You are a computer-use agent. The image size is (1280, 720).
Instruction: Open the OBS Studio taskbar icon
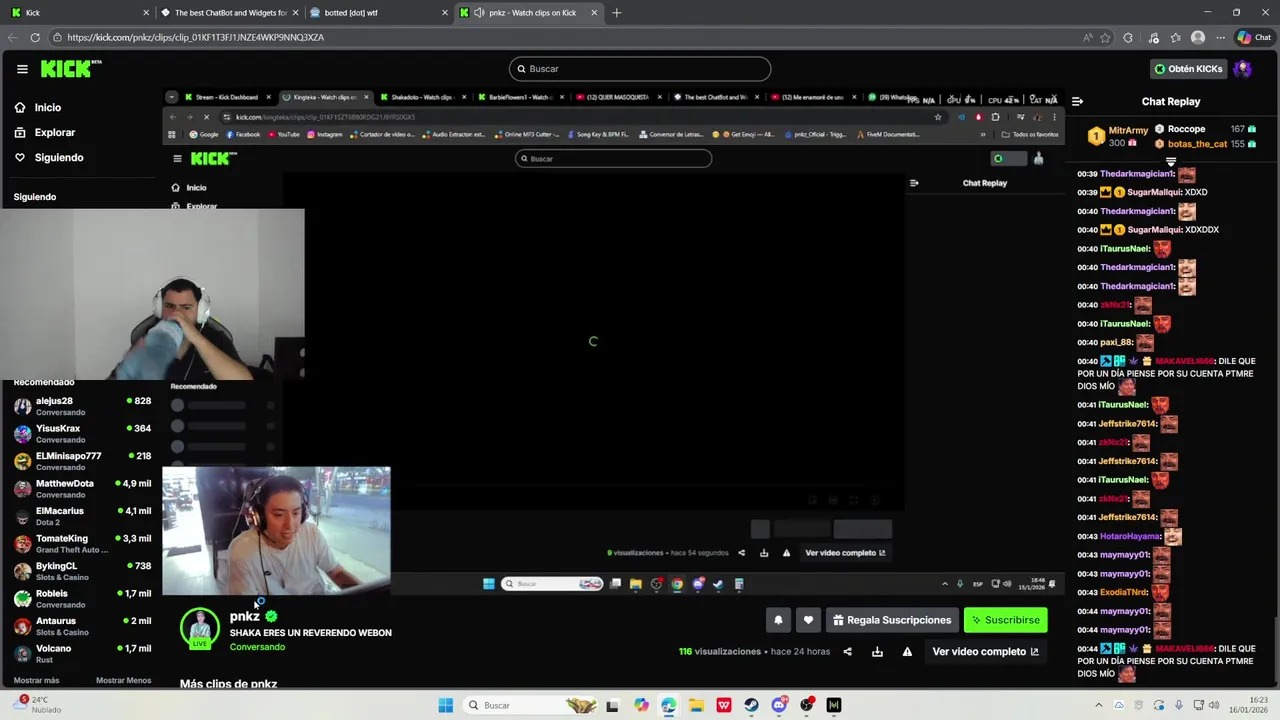pyautogui.click(x=807, y=705)
